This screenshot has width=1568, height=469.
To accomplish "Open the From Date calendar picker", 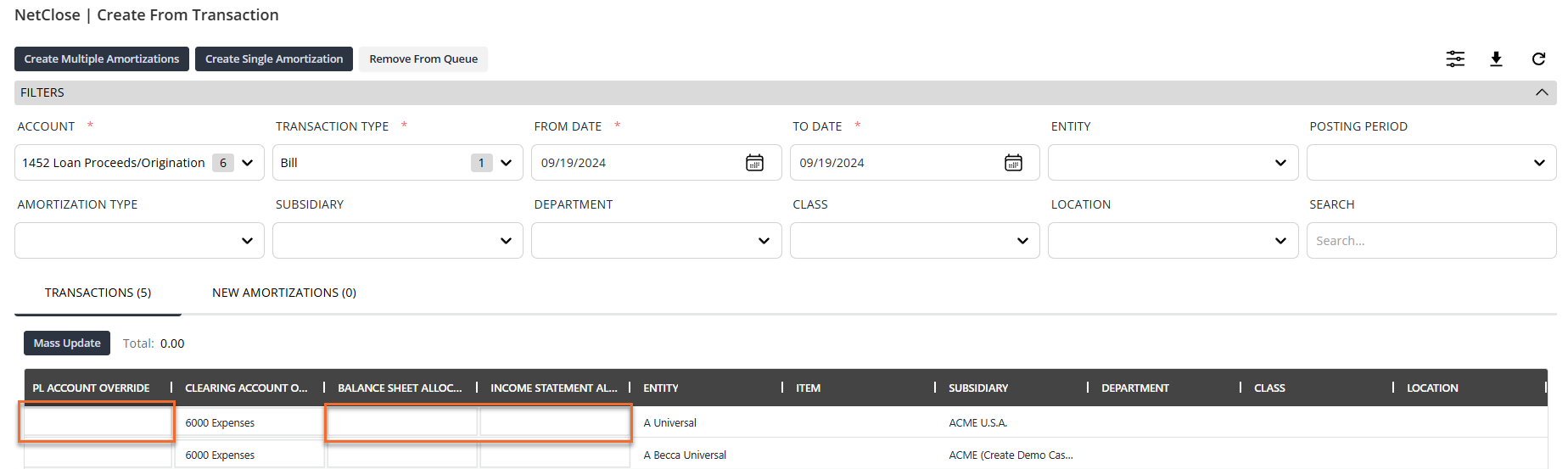I will point(754,163).
